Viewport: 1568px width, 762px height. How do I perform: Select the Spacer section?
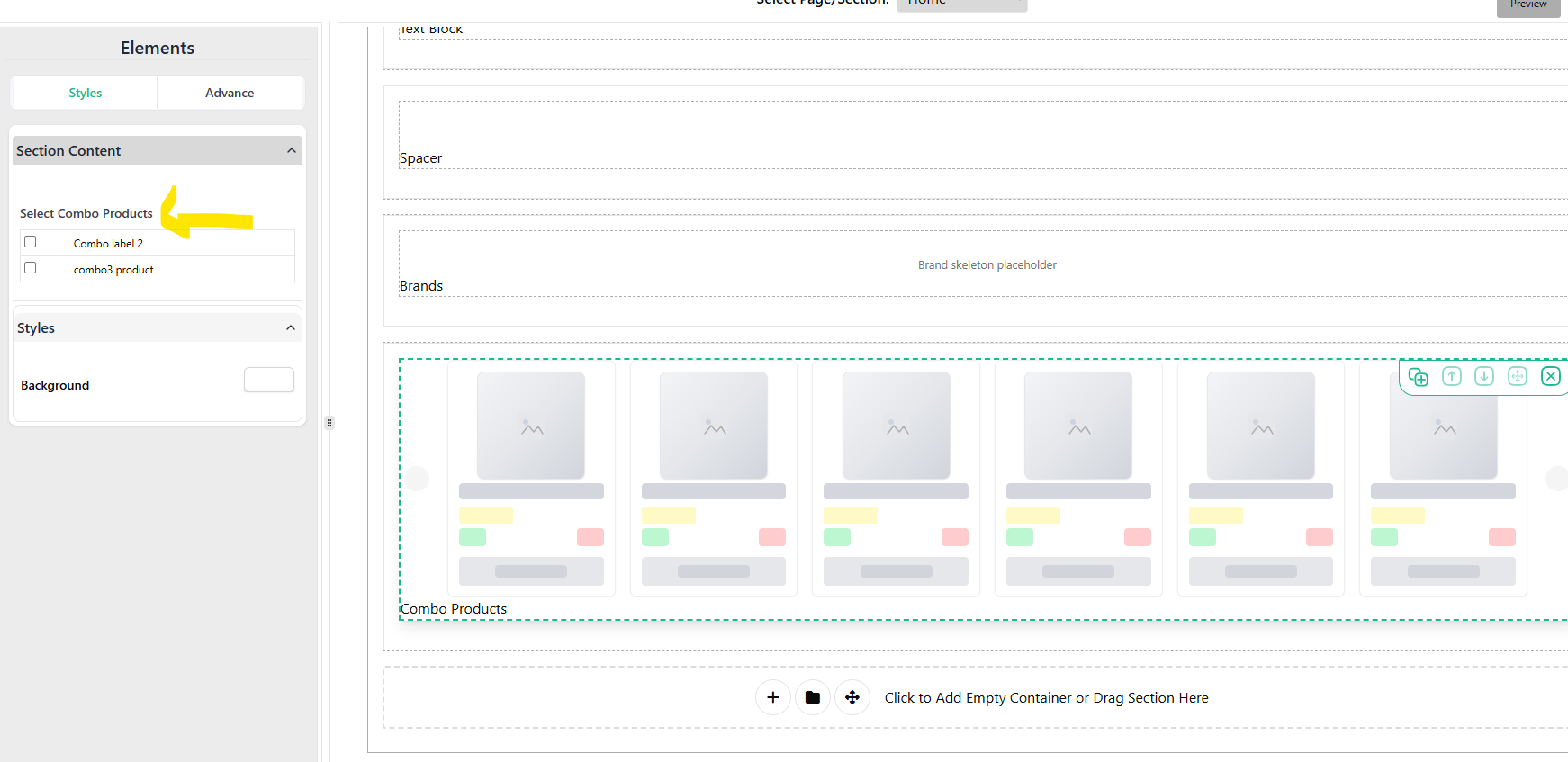tap(983, 135)
